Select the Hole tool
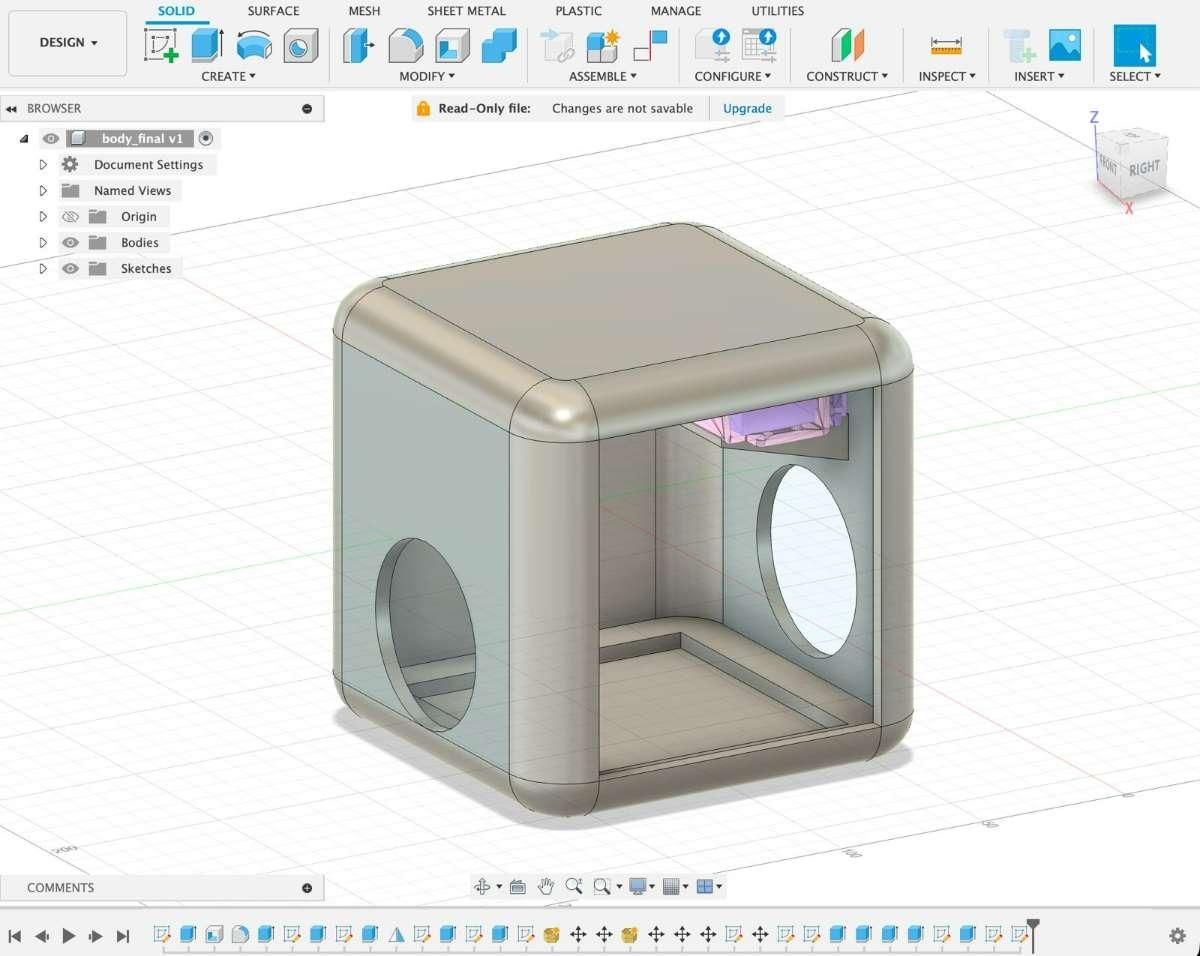This screenshot has width=1200, height=956. click(300, 45)
